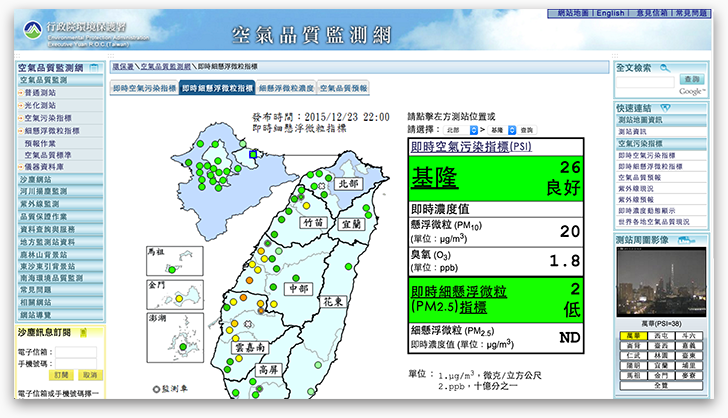Viewport: 728px width, 418px height.
Task: Click the 澎湖 station green dot
Action: coord(183,347)
